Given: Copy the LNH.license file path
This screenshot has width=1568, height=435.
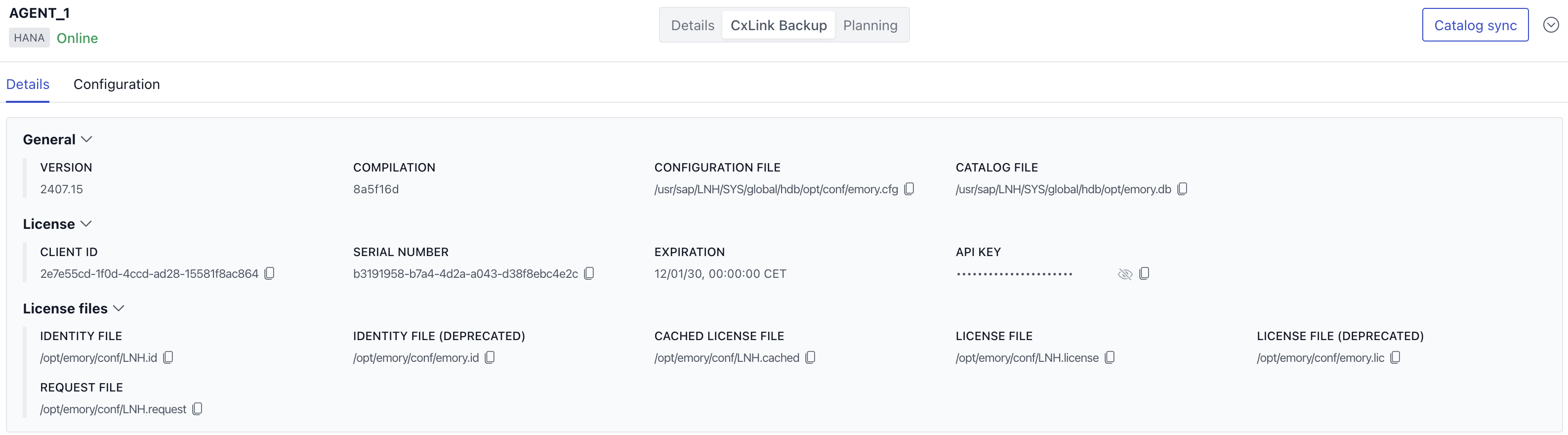Looking at the screenshot, I should click(x=1110, y=357).
